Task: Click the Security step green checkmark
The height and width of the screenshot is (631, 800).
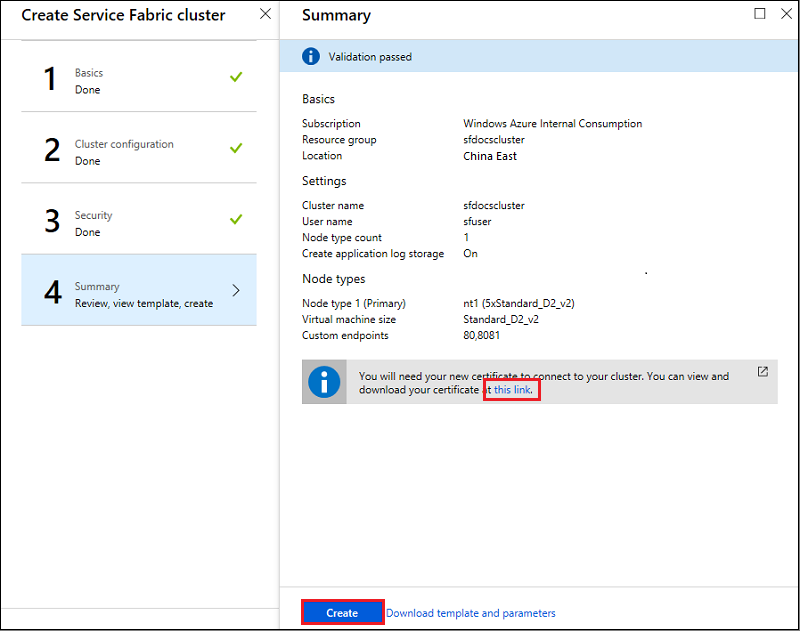Action: pos(236,219)
